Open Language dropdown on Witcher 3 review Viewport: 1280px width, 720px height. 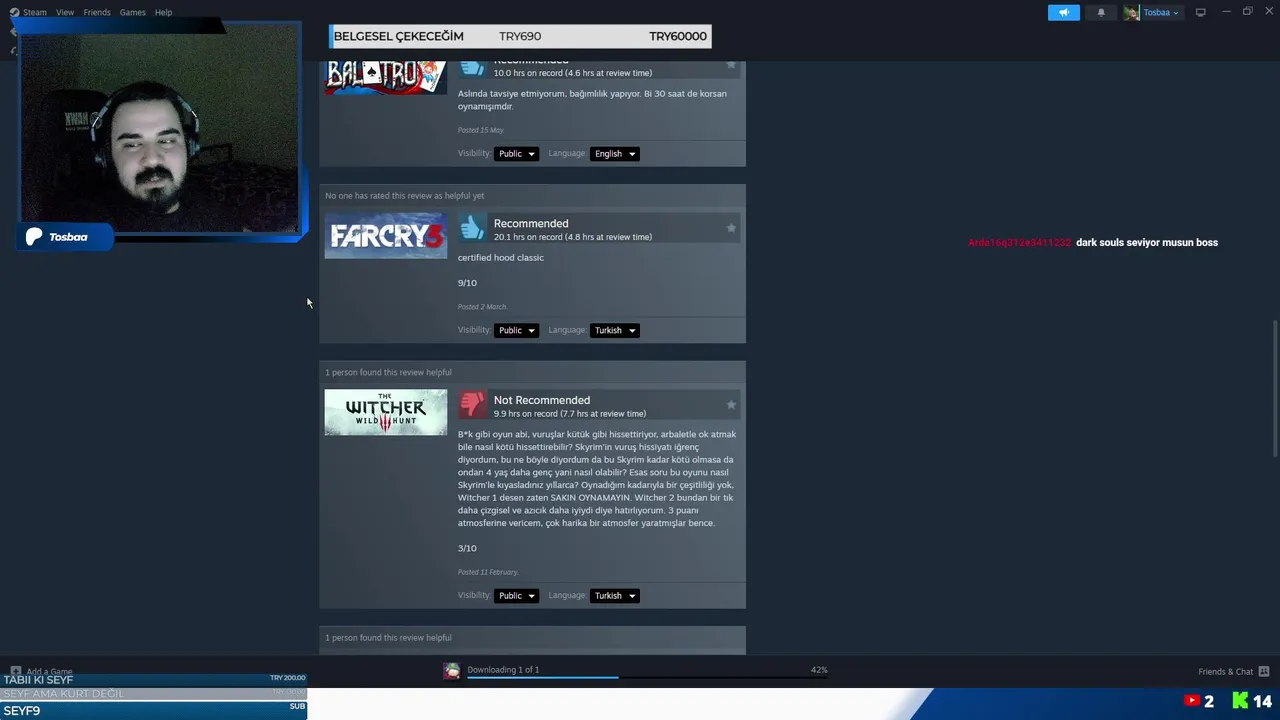pos(614,595)
